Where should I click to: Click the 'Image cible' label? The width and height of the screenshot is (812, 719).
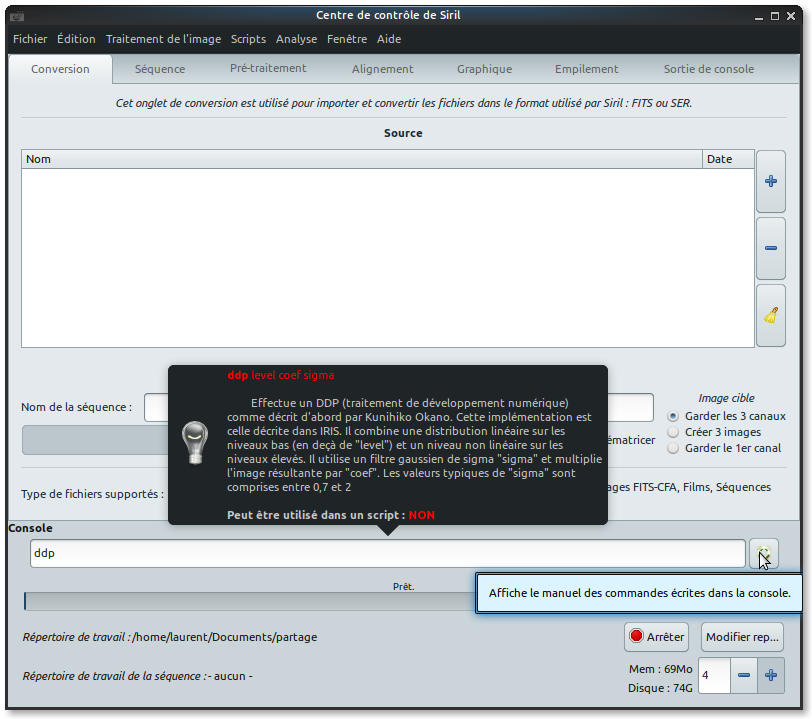726,398
